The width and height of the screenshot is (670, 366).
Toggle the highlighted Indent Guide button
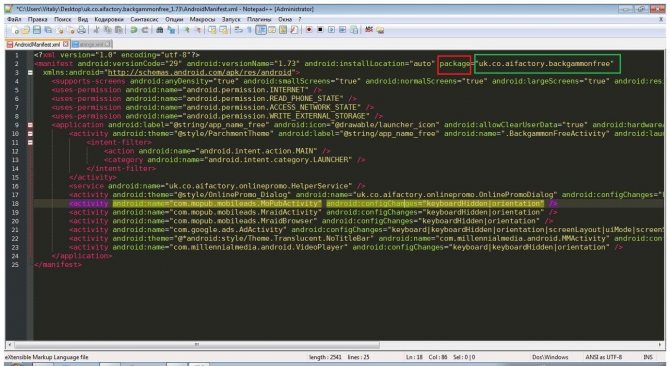pos(261,30)
